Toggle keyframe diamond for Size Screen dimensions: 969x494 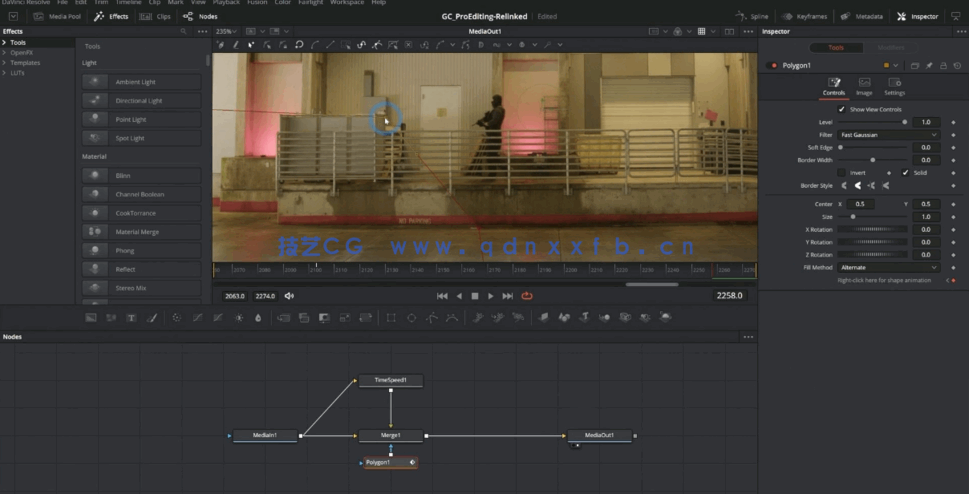[x=954, y=217]
